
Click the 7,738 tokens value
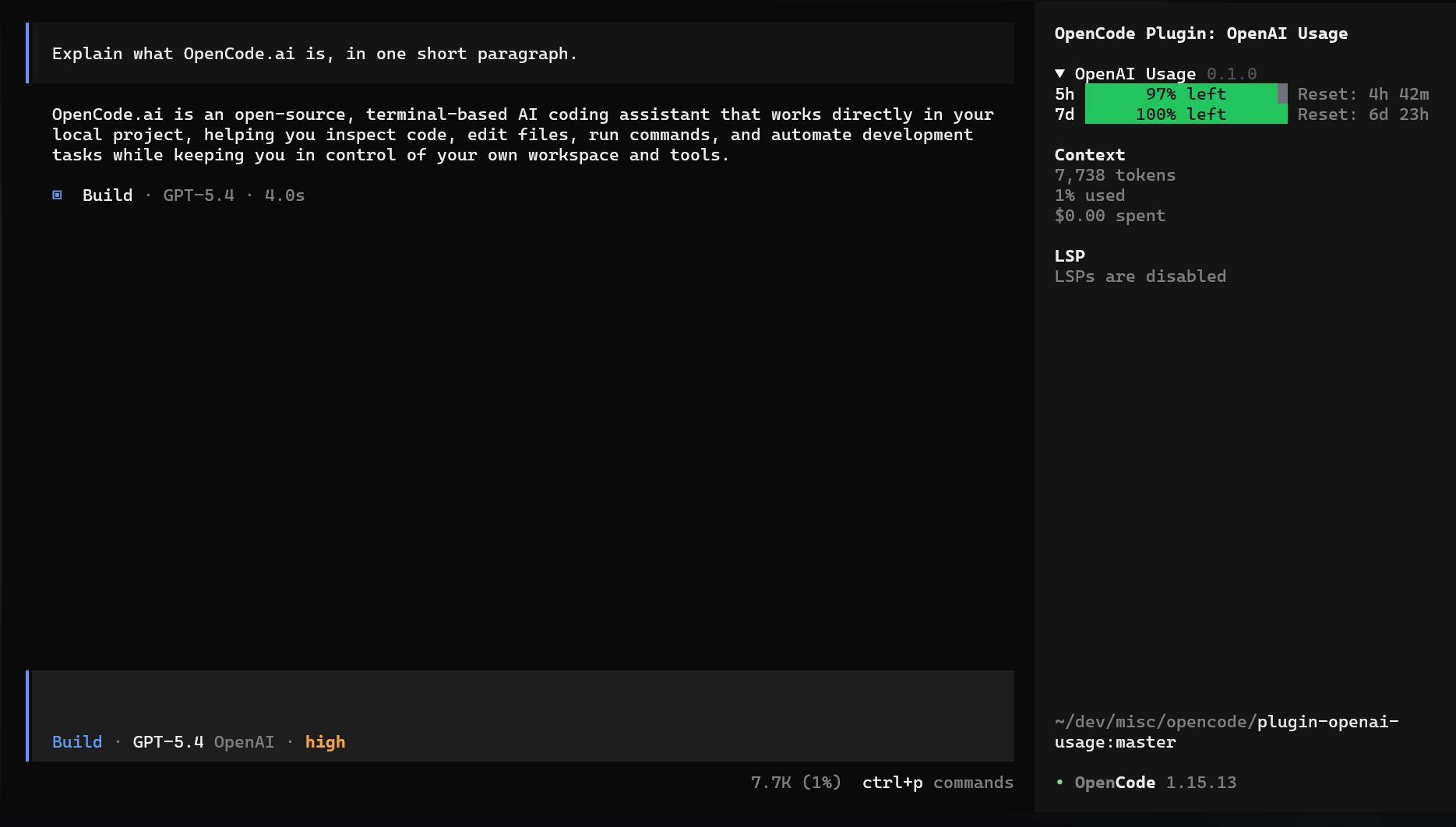1115,174
